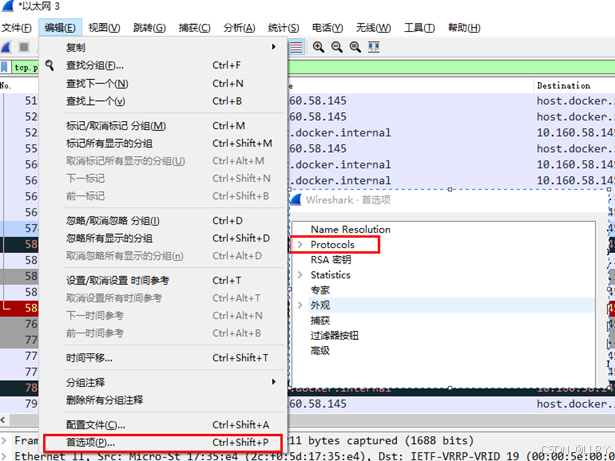Select 外观 in preferences tree

click(x=320, y=305)
